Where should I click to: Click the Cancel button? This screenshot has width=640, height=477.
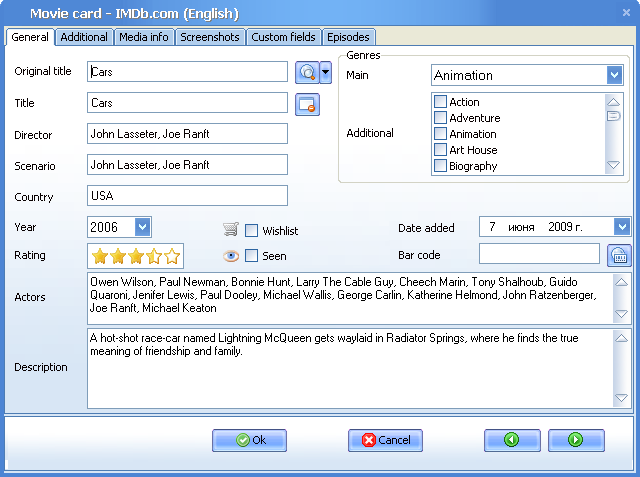(385, 440)
